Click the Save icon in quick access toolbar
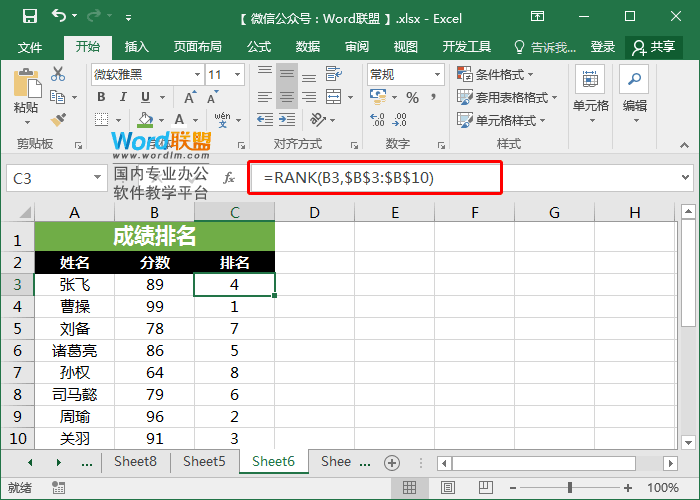The width and height of the screenshot is (700, 500). coord(30,17)
